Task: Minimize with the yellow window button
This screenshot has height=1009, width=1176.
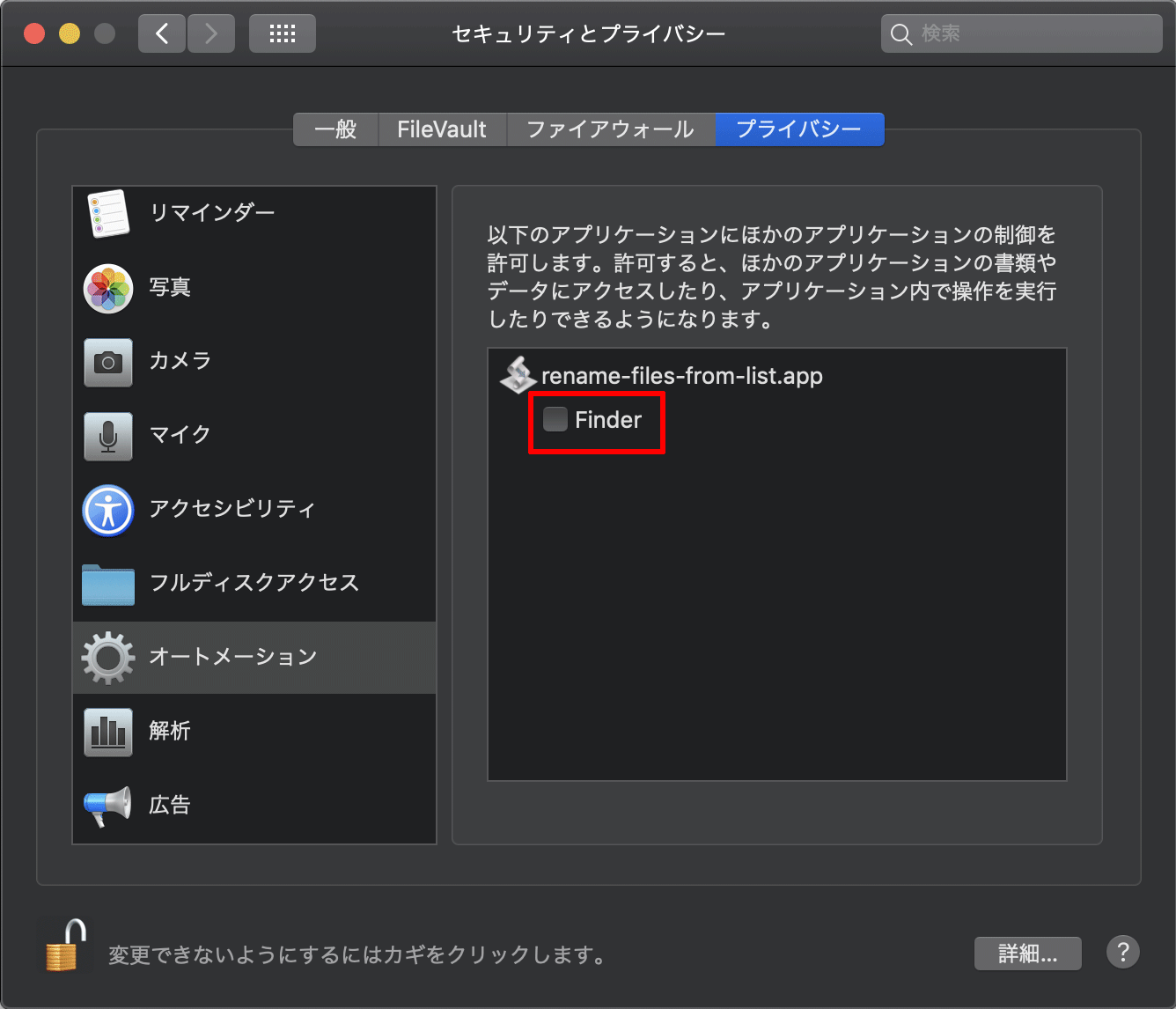Action: pos(70,33)
